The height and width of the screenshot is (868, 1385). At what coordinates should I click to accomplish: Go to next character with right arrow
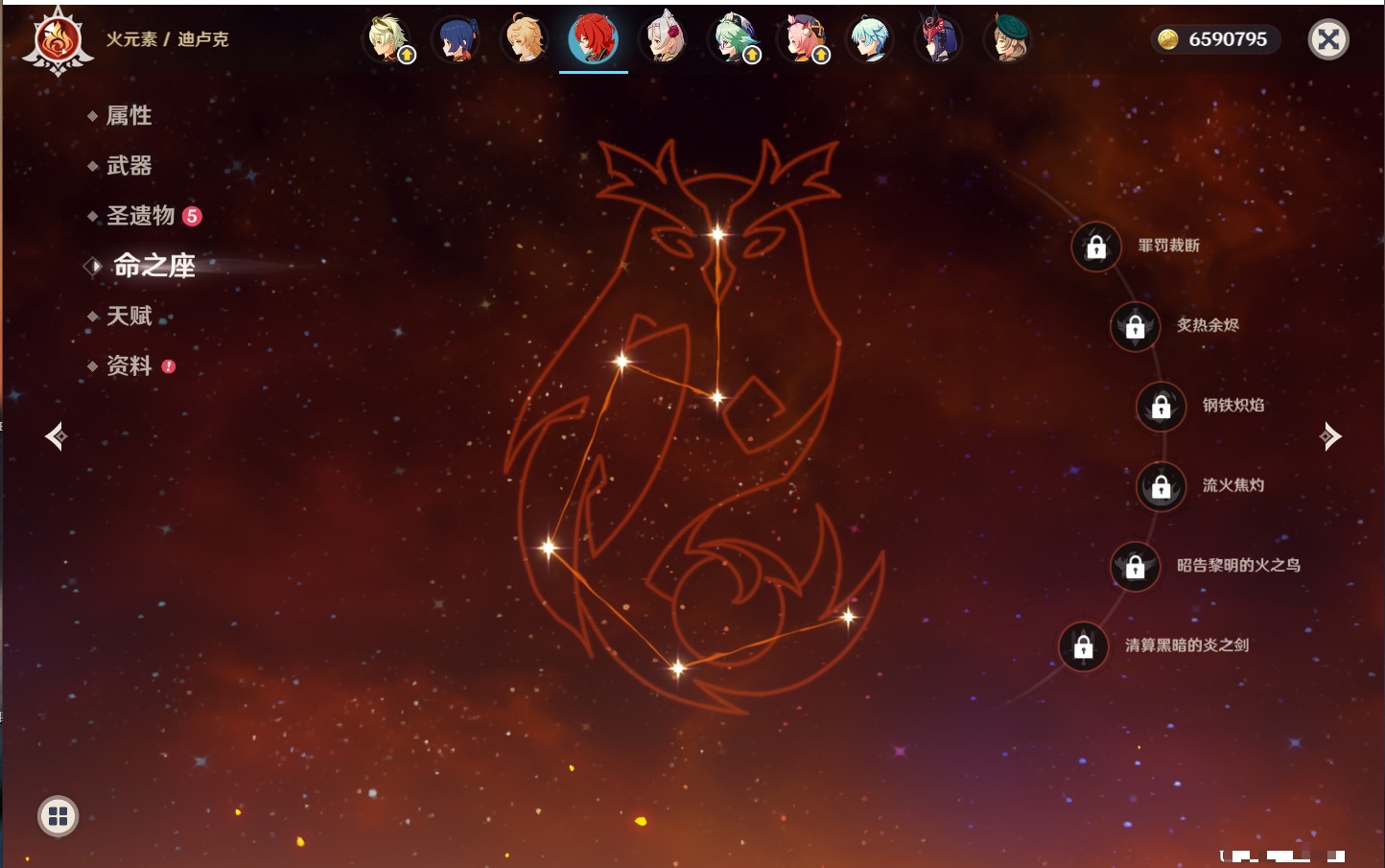click(1330, 436)
